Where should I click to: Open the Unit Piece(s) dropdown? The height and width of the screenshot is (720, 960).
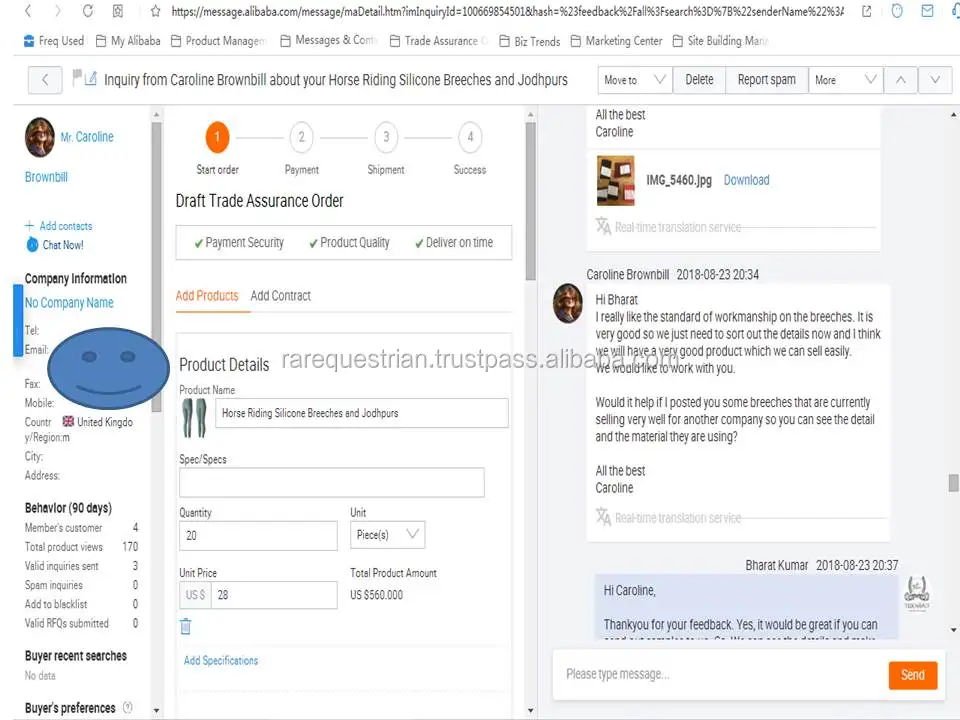(387, 535)
